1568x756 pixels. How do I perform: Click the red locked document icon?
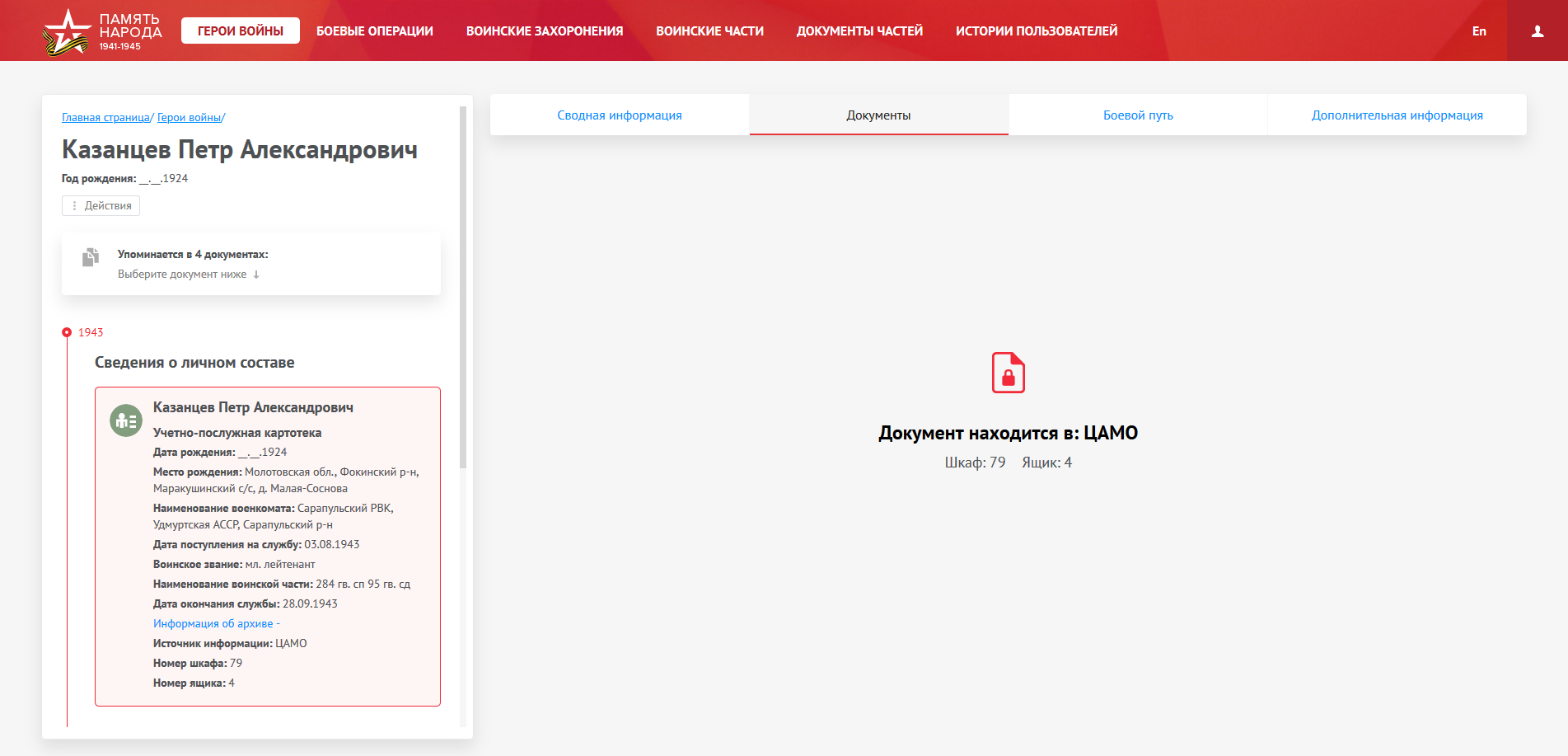1008,373
